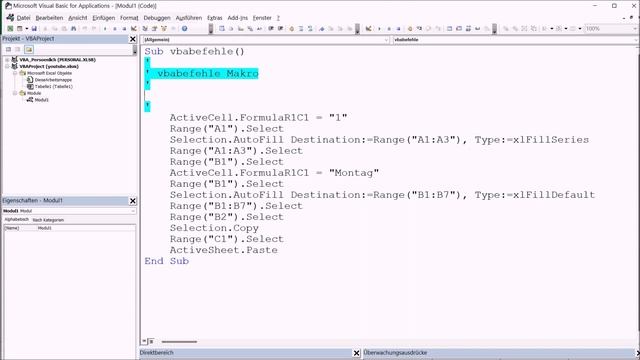This screenshot has width=640, height=360.
Task: Click the Uncomment Block icon
Action: click(x=310, y=29)
